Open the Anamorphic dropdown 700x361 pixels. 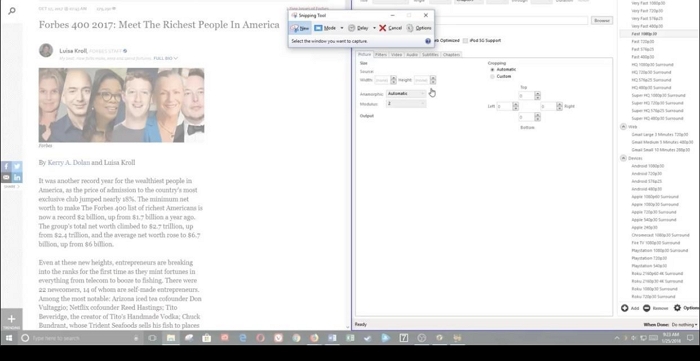(x=406, y=94)
